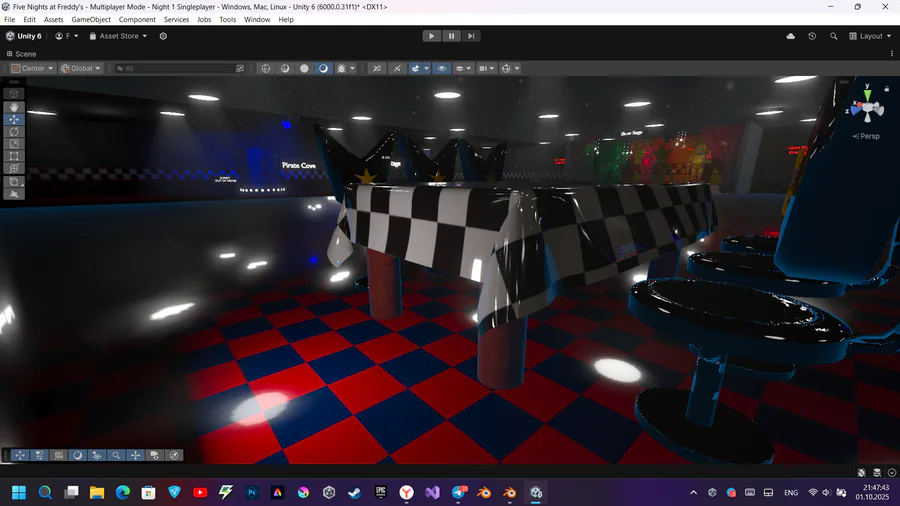Toggle the gizmo lock icon

coord(886,89)
